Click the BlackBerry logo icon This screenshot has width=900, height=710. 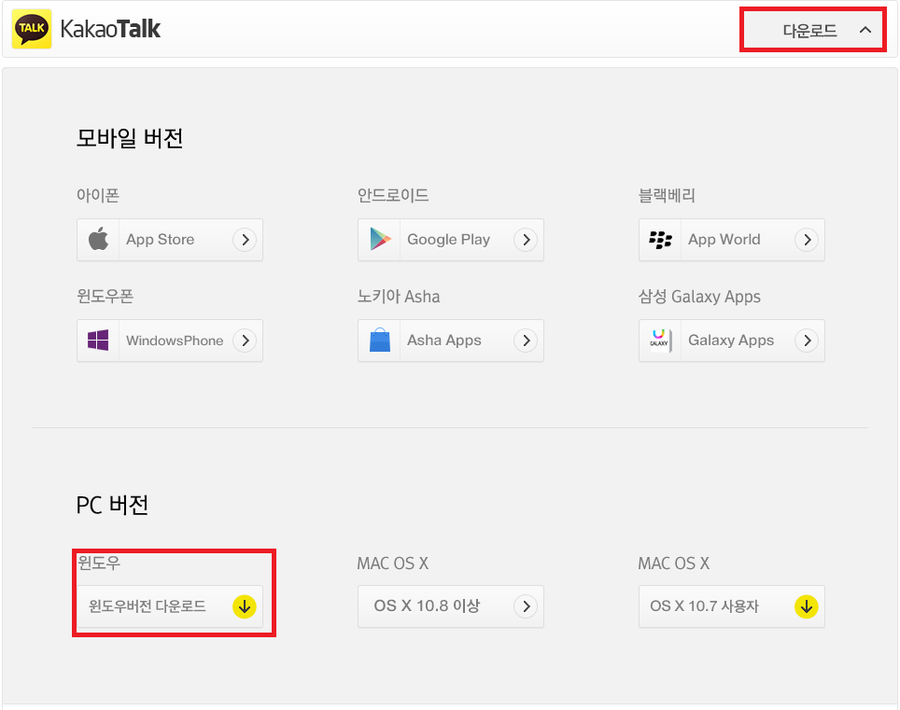(x=660, y=240)
